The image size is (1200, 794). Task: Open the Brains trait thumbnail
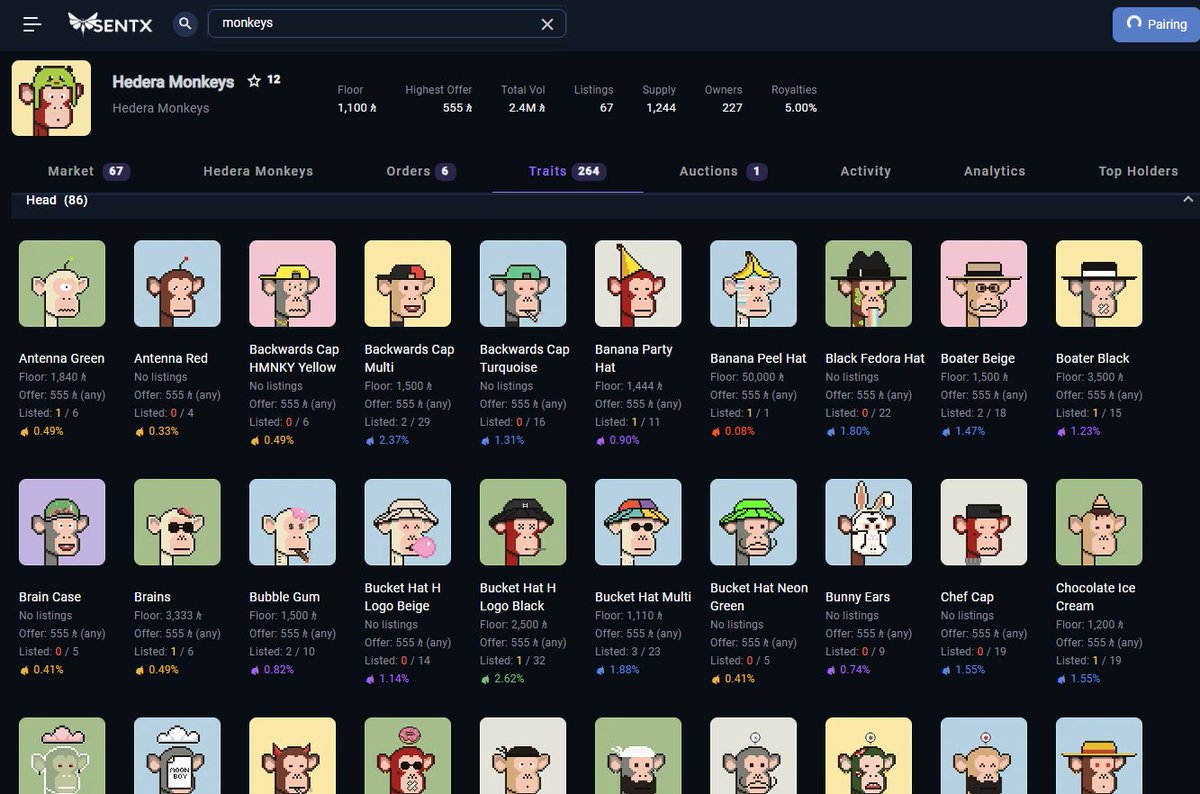click(x=177, y=522)
